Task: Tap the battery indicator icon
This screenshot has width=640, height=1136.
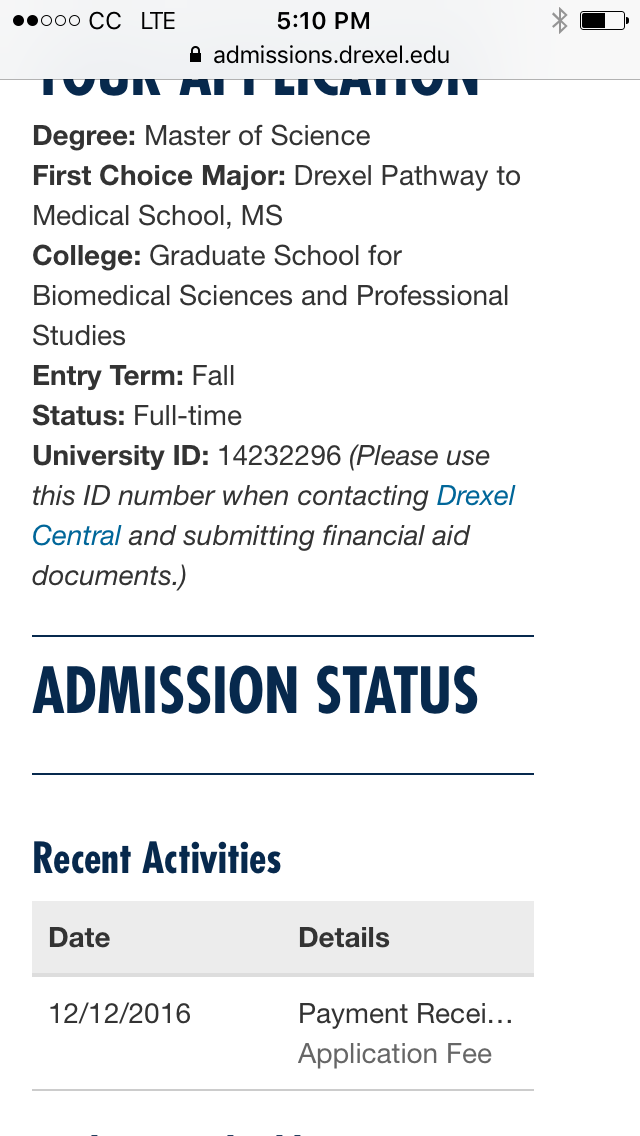Action: tap(604, 20)
